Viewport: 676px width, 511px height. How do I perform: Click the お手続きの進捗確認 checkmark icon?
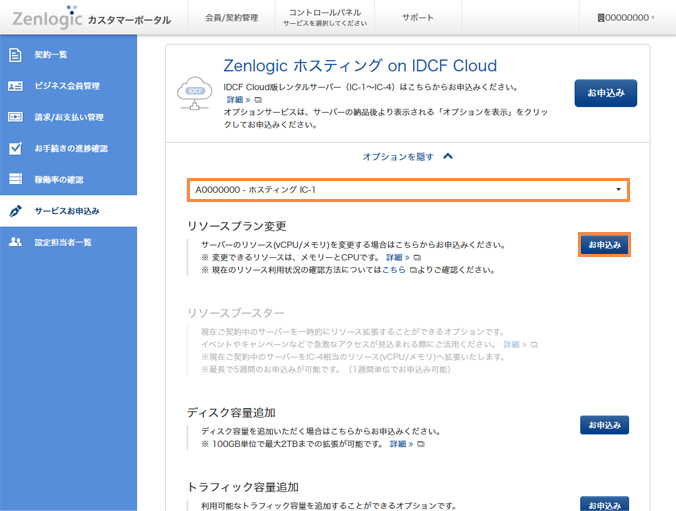15,148
